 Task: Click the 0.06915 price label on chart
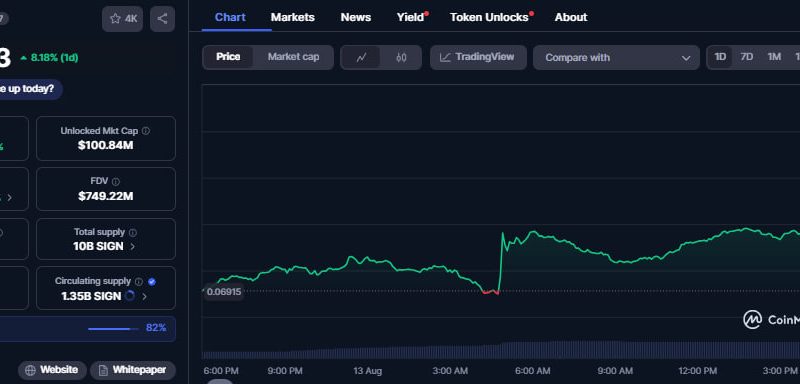pos(224,292)
